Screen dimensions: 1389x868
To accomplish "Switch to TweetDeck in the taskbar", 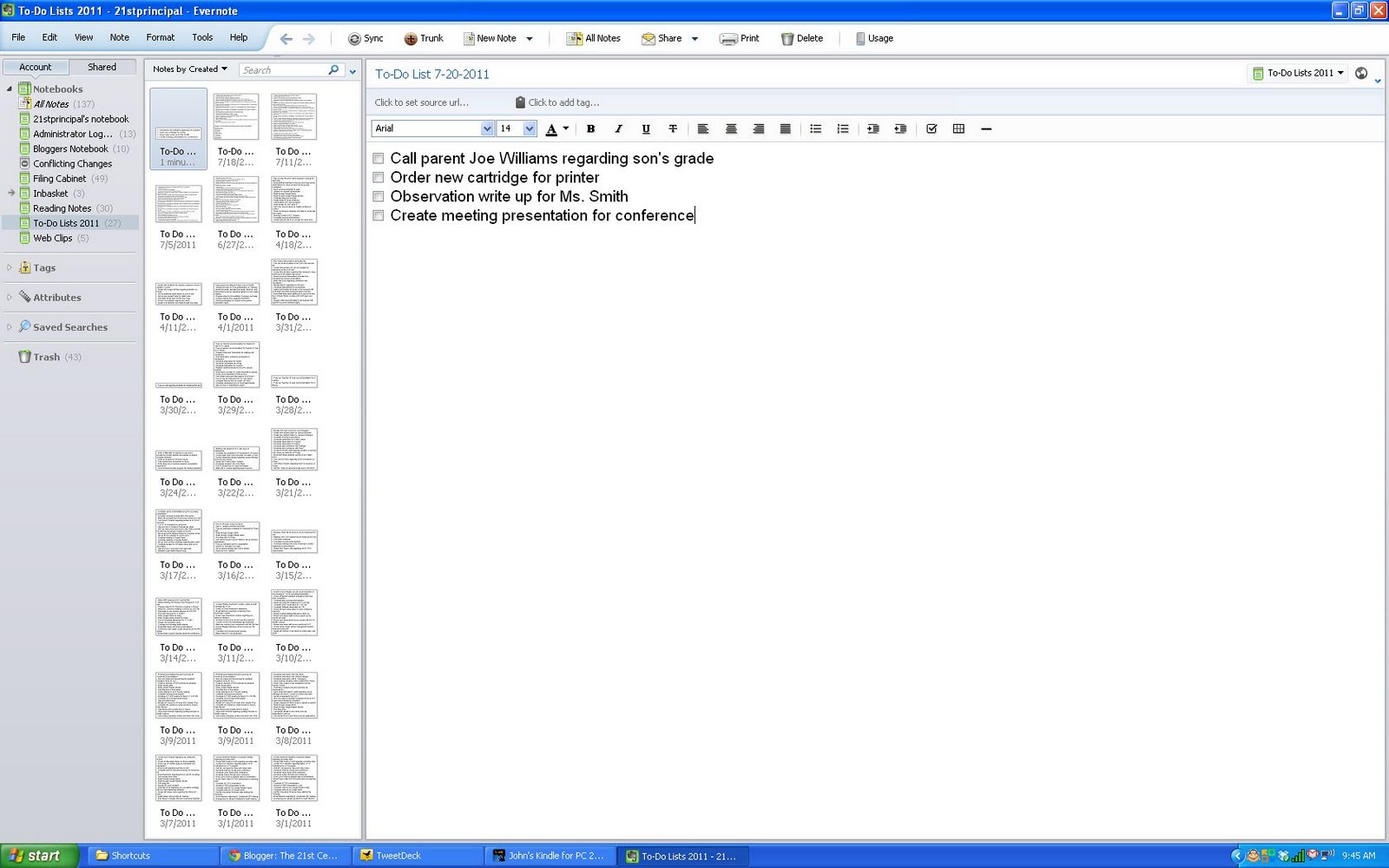I will pyautogui.click(x=418, y=855).
